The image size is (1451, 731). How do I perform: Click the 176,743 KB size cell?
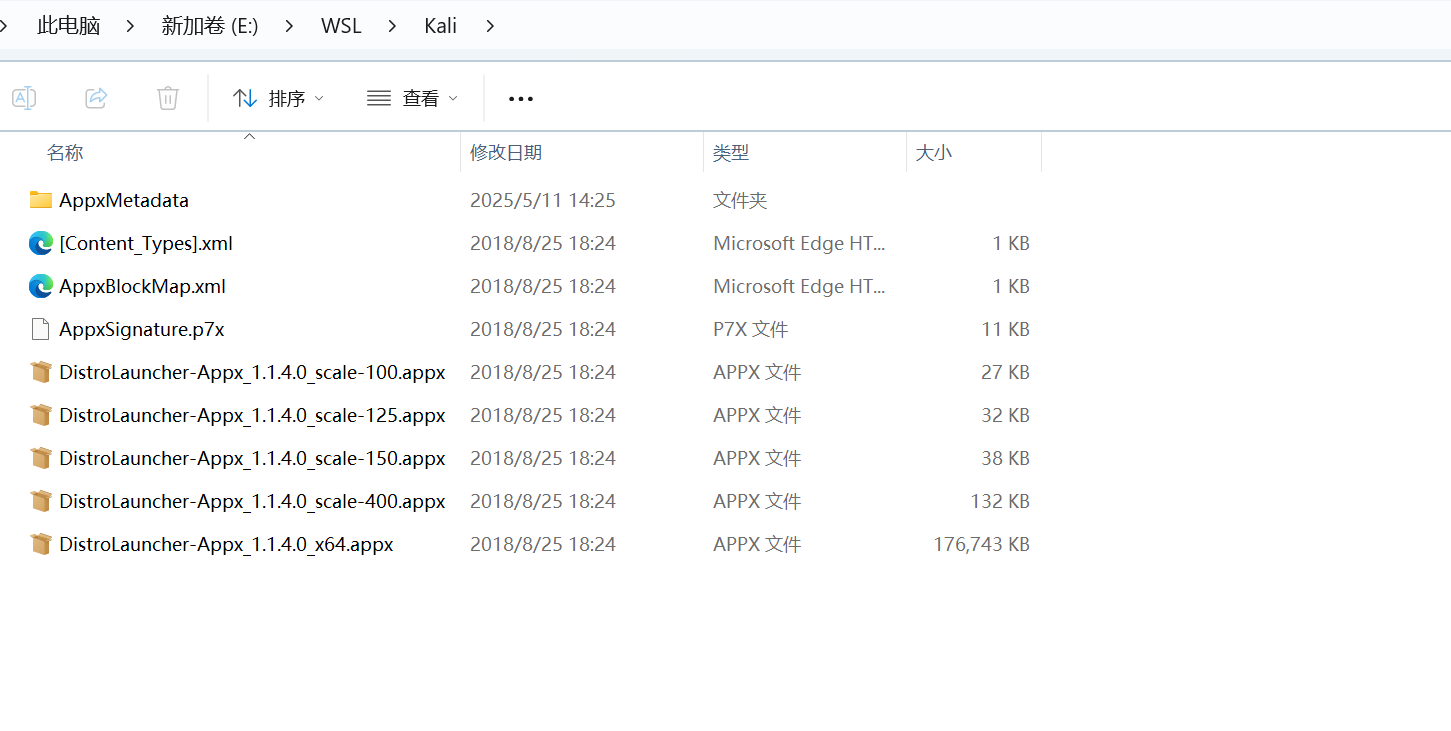981,544
